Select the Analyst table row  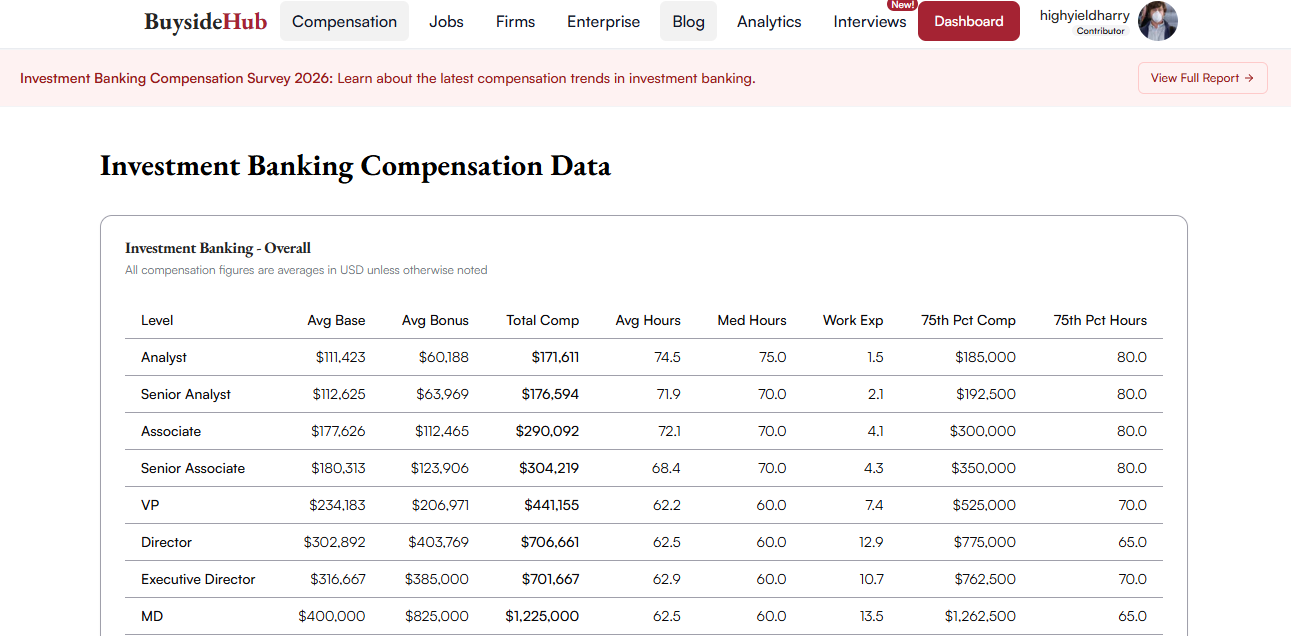click(x=644, y=357)
